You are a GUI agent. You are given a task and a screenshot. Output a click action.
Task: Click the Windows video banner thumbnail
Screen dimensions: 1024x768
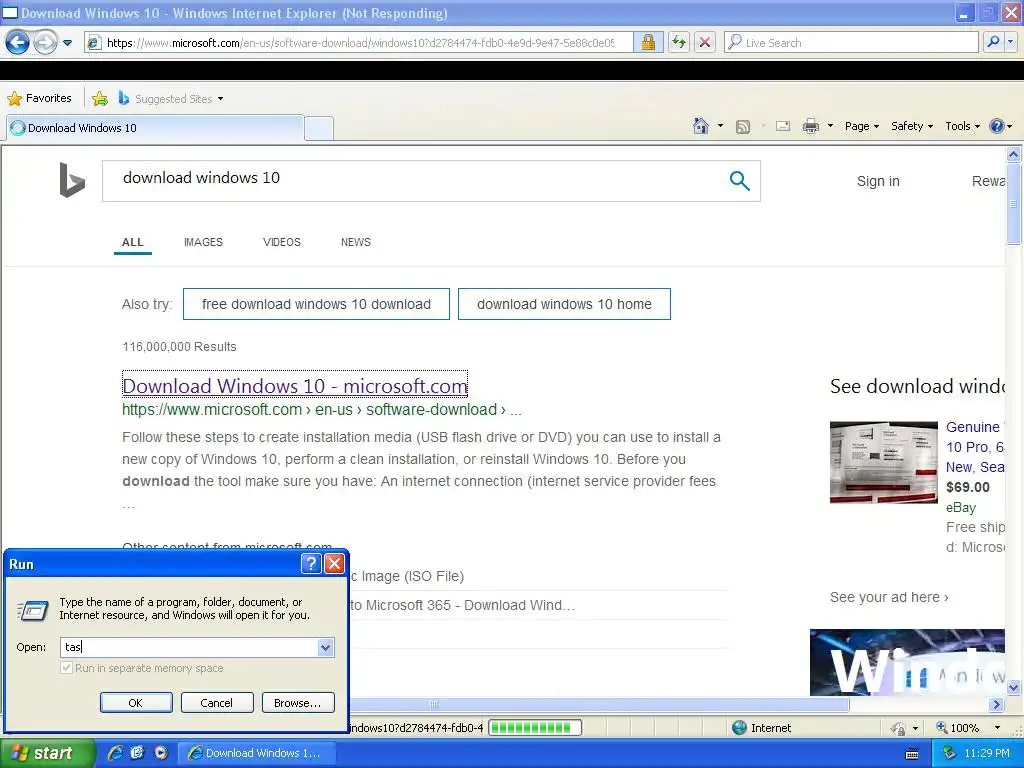click(907, 662)
